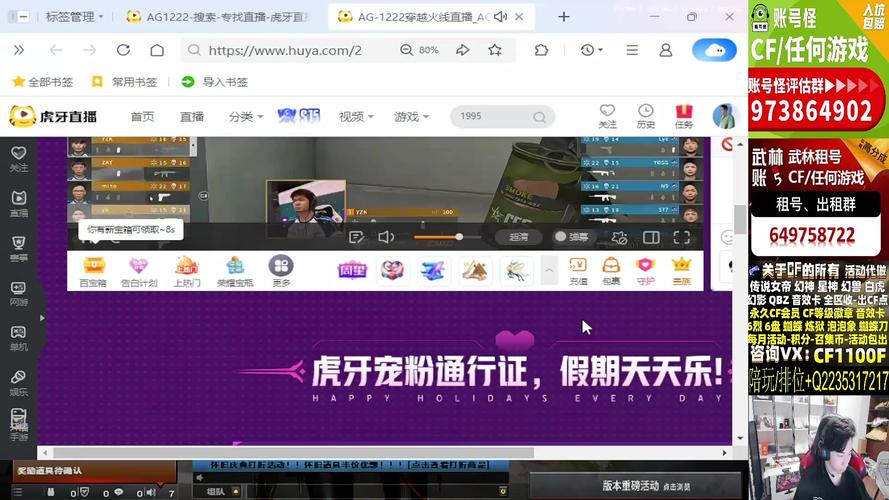Open 告白计划 heart gift icon
The width and height of the screenshot is (889, 500).
[x=139, y=271]
